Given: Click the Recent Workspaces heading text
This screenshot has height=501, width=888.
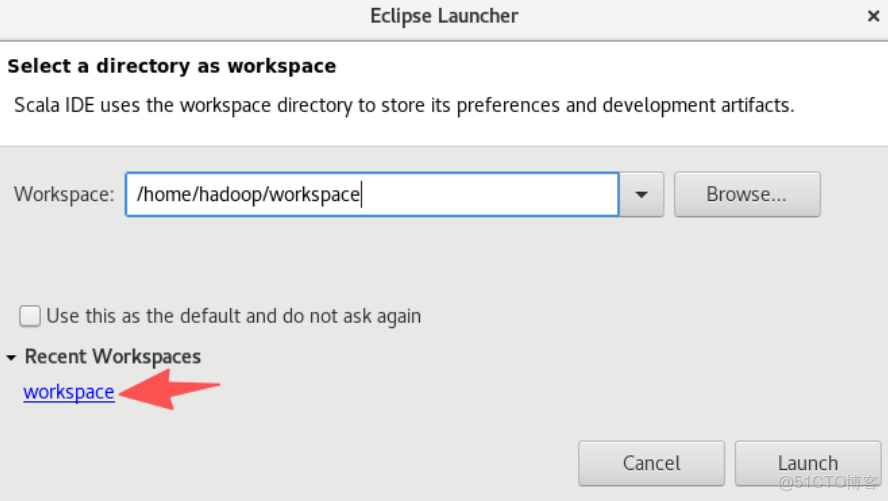Looking at the screenshot, I should pos(112,357).
